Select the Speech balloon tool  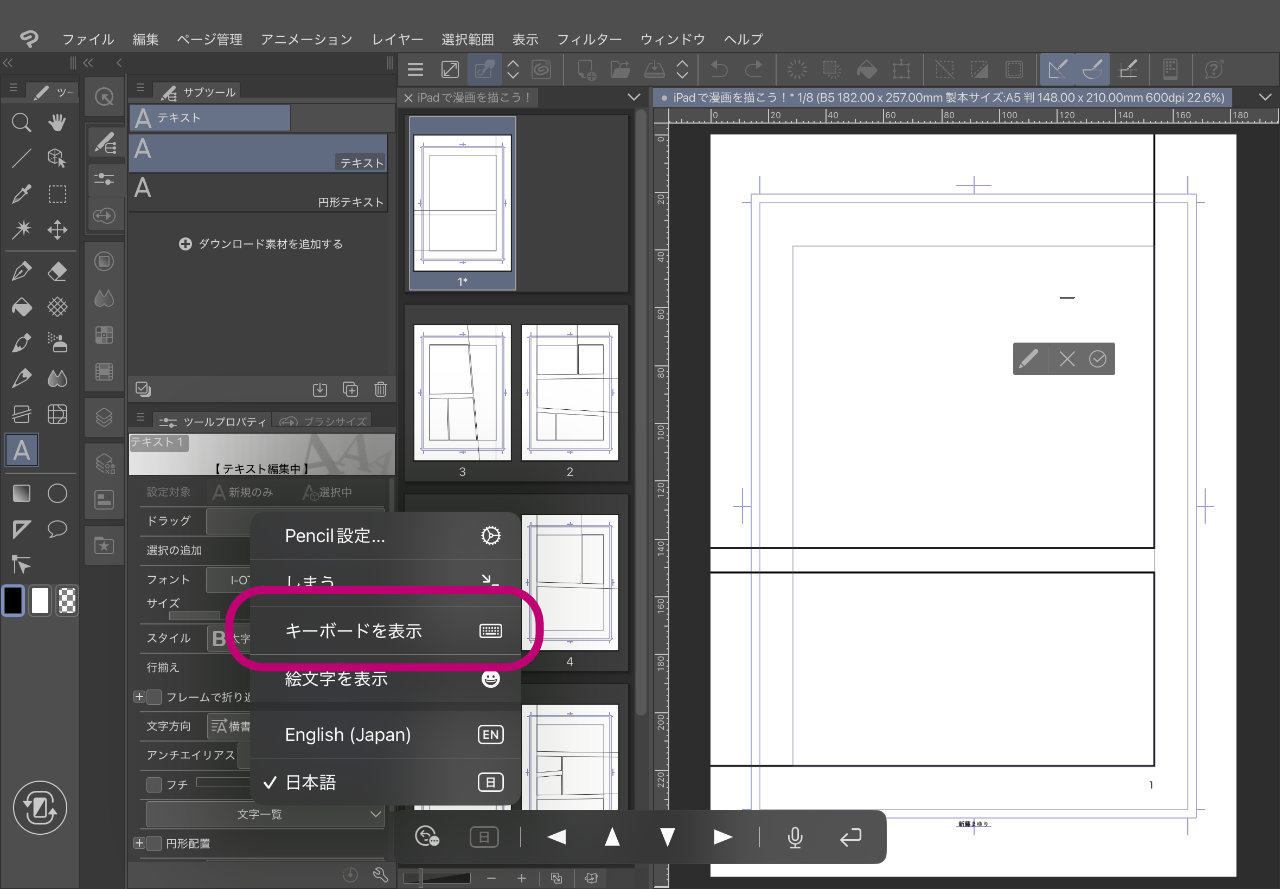coord(58,529)
